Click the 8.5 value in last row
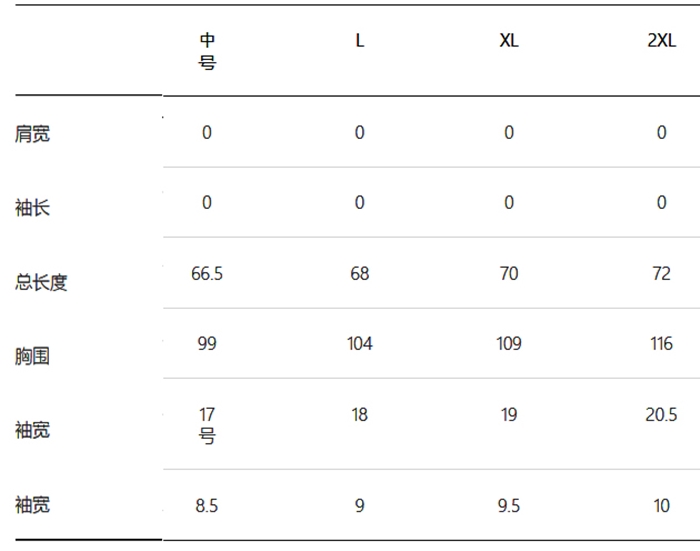700x551 pixels. tap(207, 506)
